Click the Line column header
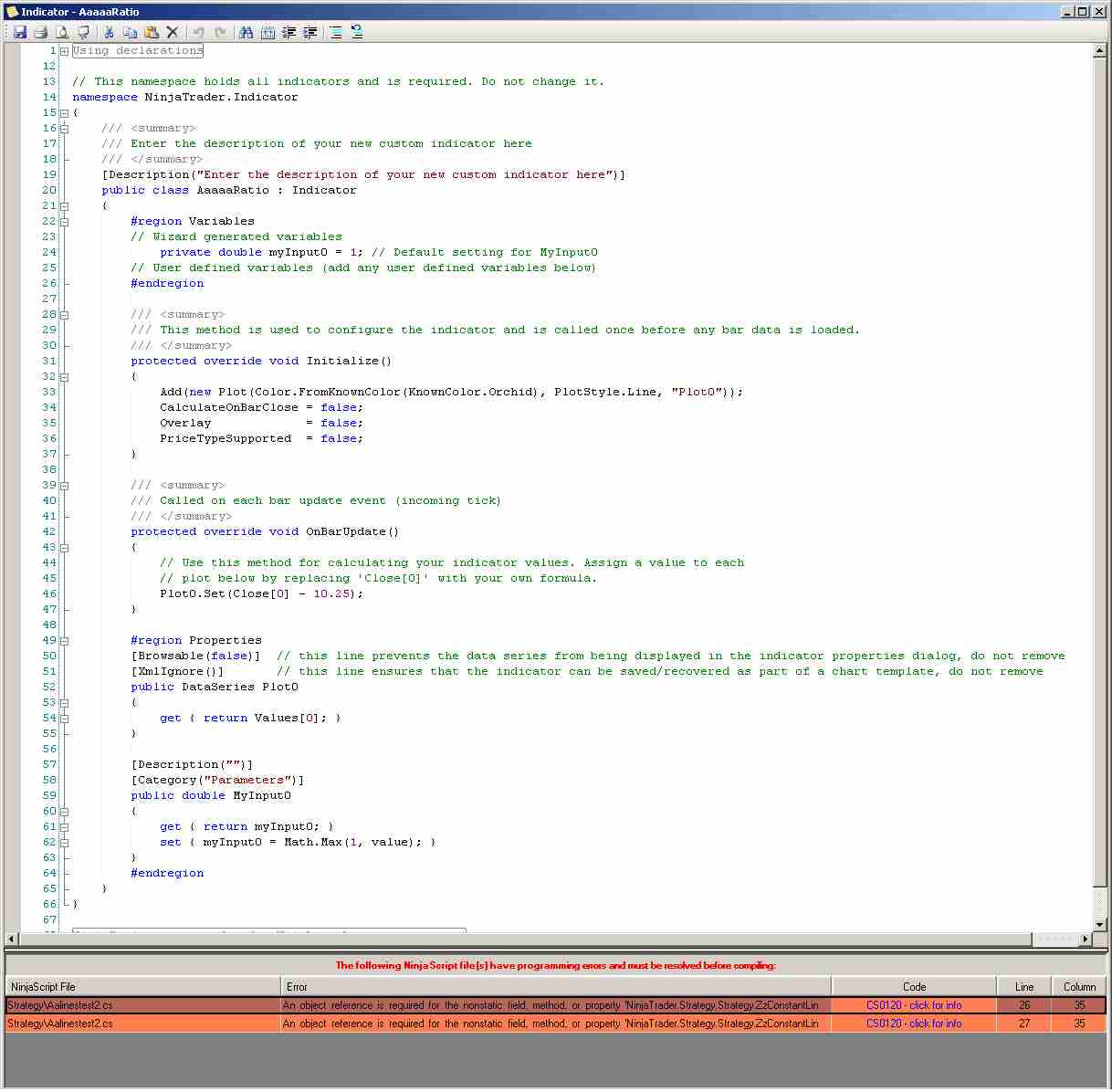The image size is (1112, 1092). (x=1024, y=986)
